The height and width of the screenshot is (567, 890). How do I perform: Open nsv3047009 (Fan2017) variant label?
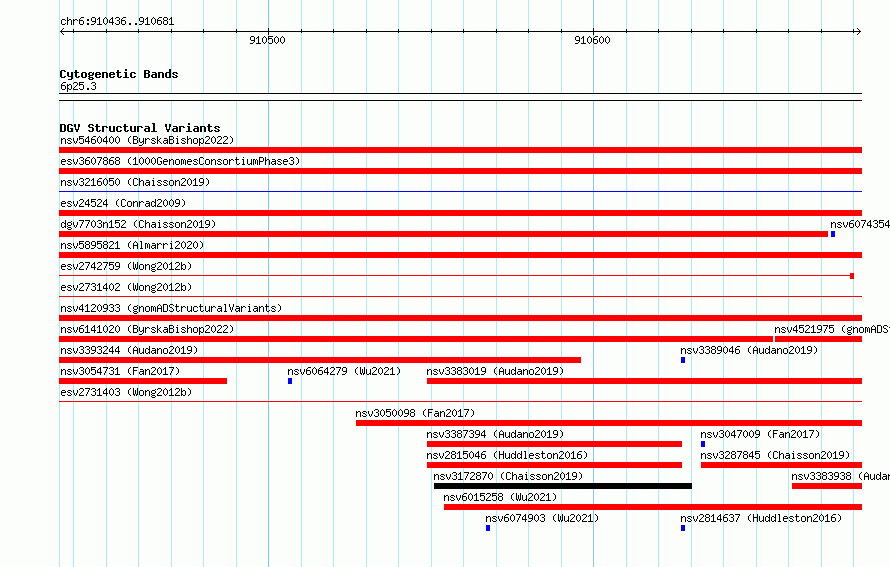[x=760, y=434]
